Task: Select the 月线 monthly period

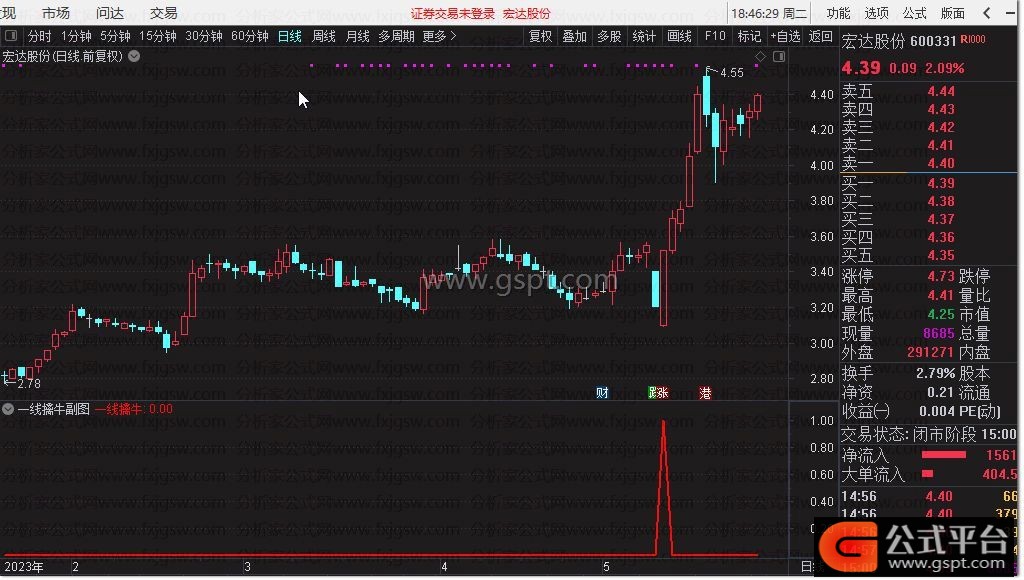Action: click(x=357, y=36)
